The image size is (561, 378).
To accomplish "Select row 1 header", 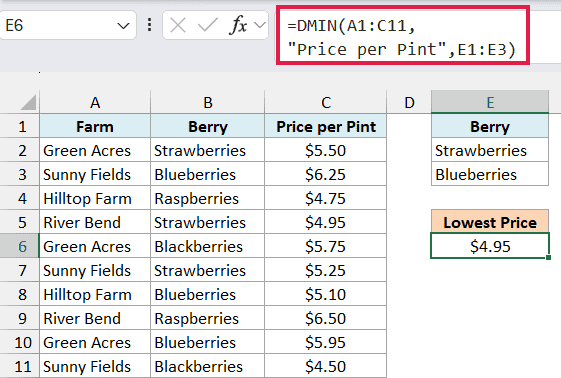I will tap(20, 126).
